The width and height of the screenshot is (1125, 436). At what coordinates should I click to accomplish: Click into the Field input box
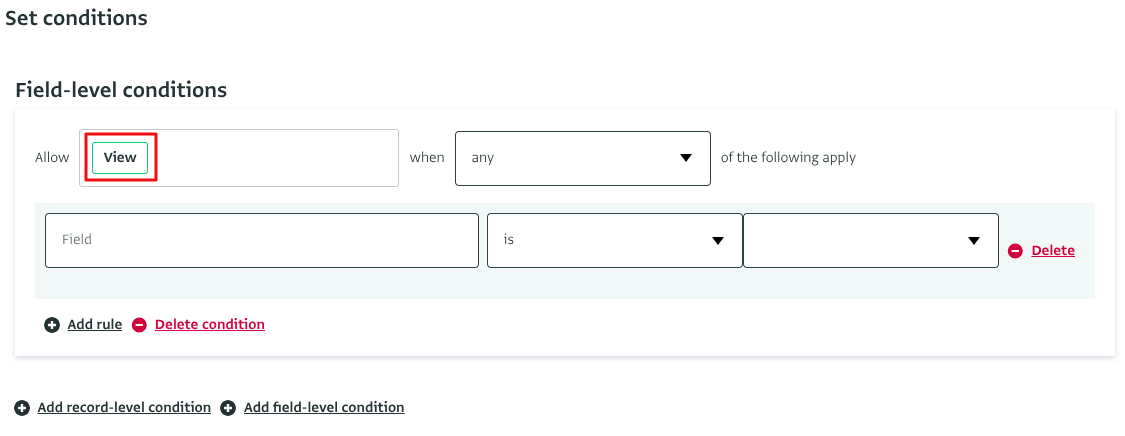point(262,240)
